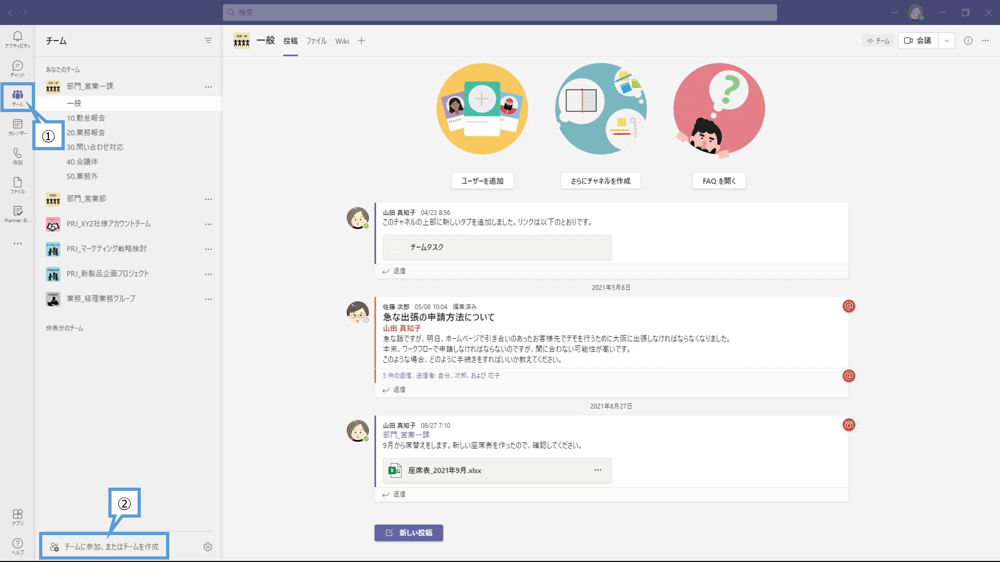
Task: Click the 会議 meet button
Action: [x=918, y=41]
